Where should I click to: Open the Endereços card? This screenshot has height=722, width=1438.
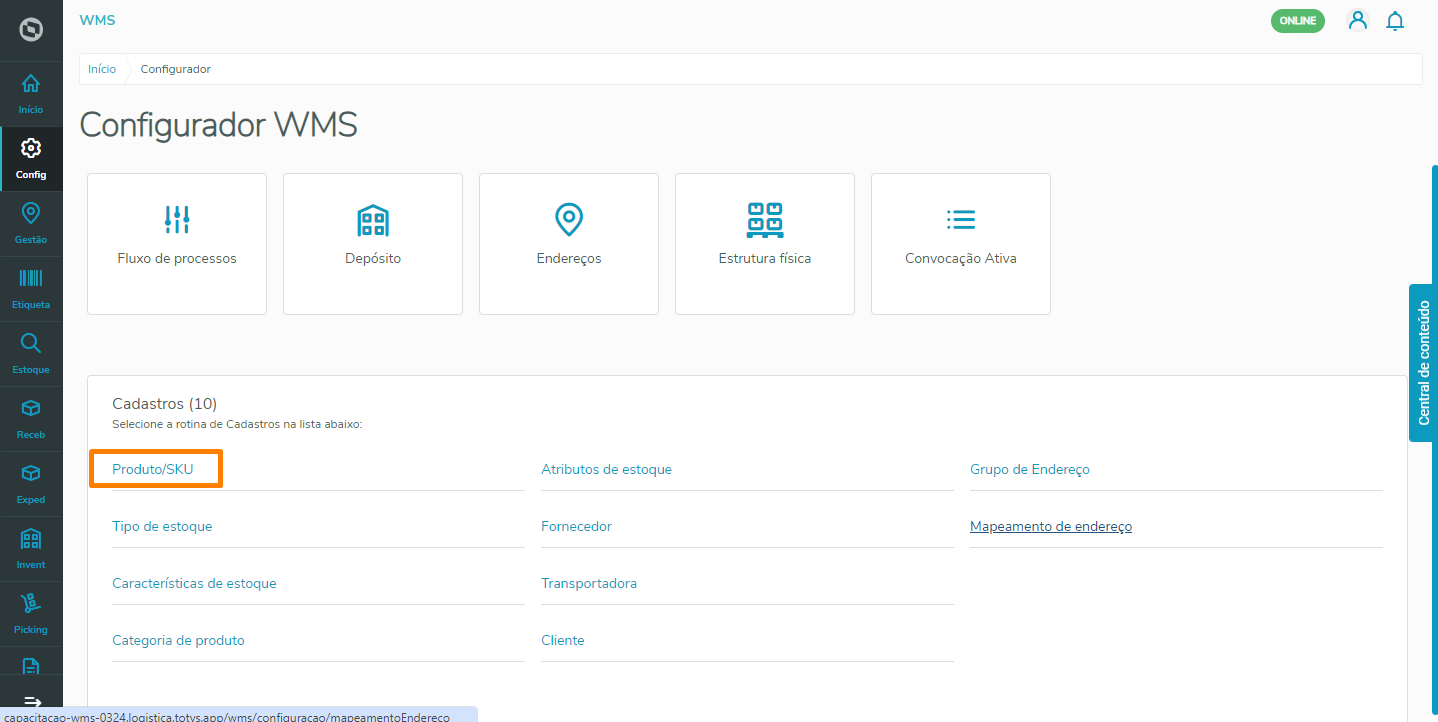569,244
